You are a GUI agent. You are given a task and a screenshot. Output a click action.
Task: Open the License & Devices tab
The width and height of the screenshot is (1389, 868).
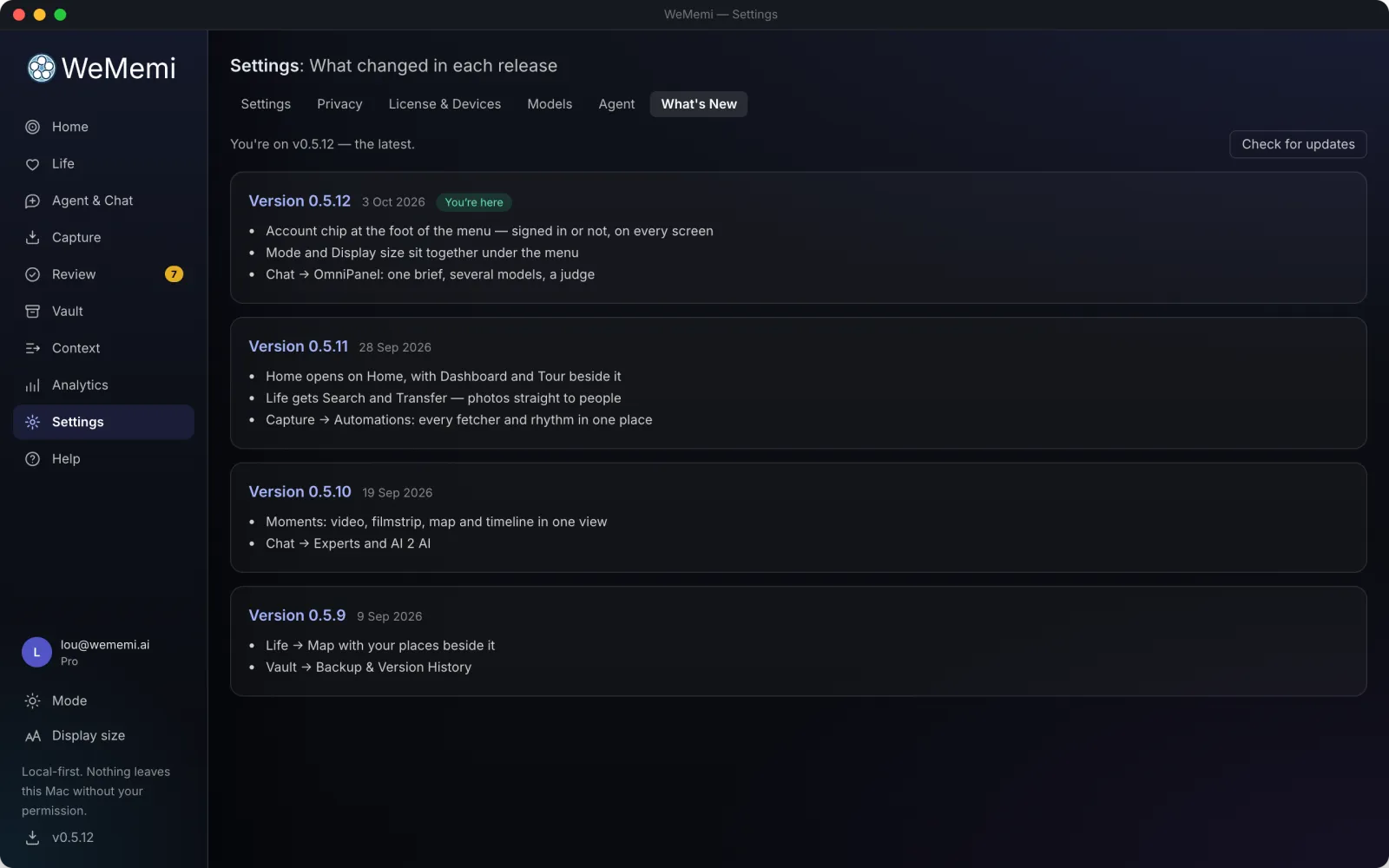click(444, 104)
